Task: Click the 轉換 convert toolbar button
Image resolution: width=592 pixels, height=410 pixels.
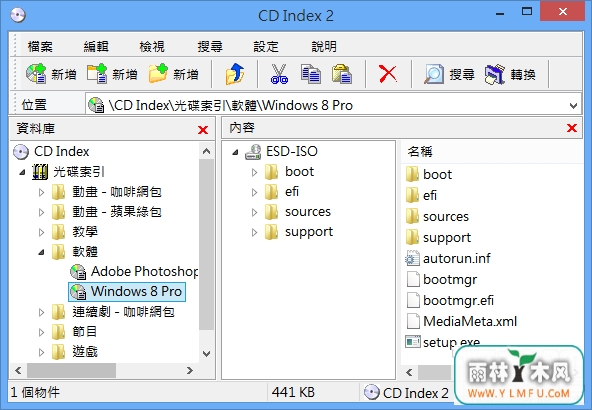Action: pos(510,74)
